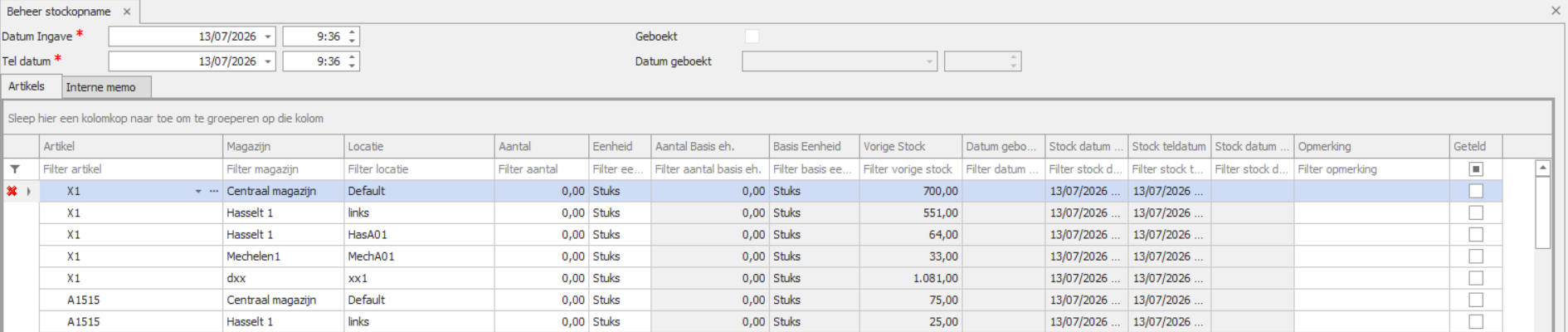Click the group-by panel hint text
Image resolution: width=1568 pixels, height=332 pixels.
click(x=166, y=119)
